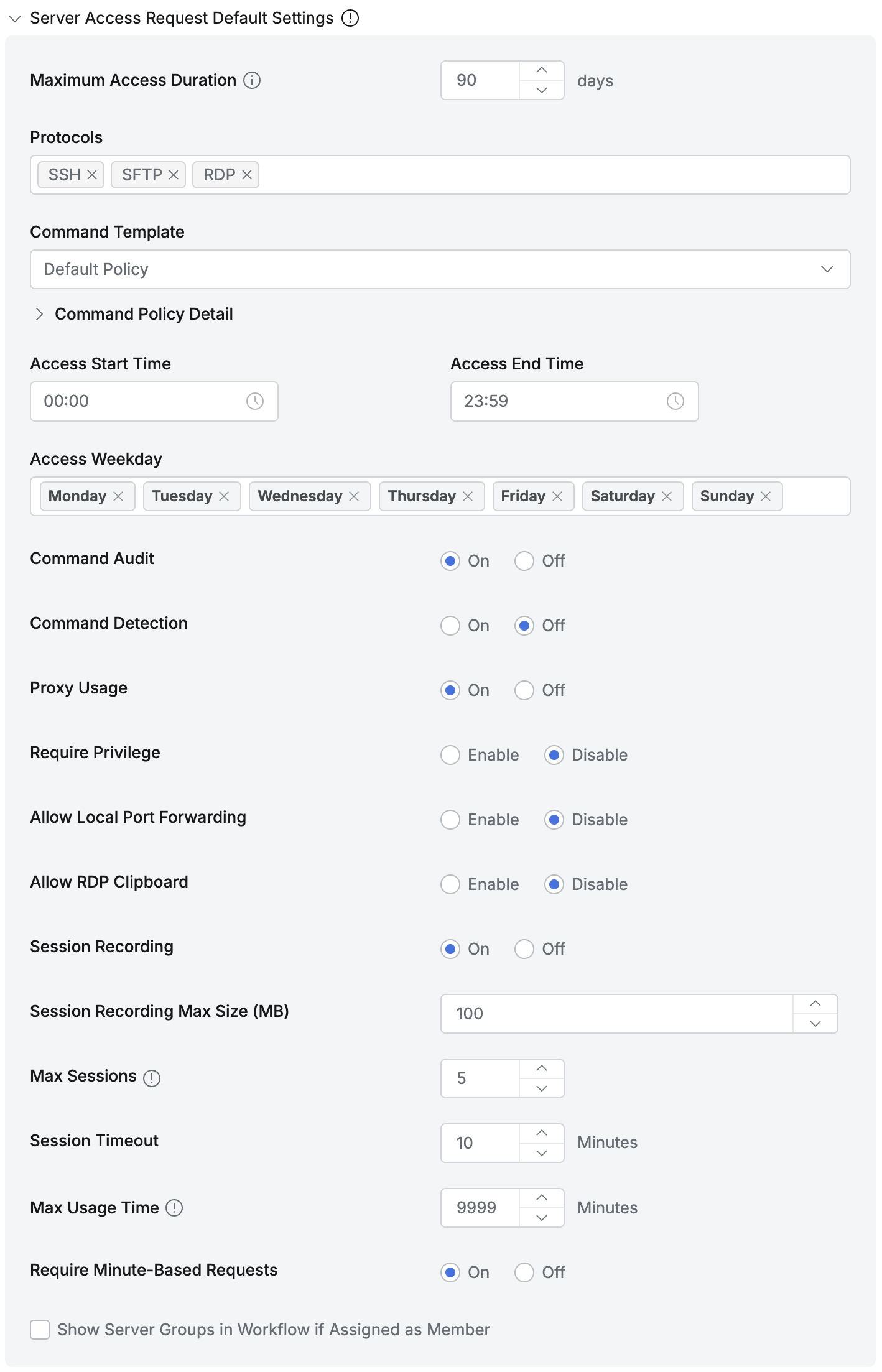Image resolution: width=882 pixels, height=1372 pixels.
Task: Turn Command Audit Off
Action: pos(524,561)
